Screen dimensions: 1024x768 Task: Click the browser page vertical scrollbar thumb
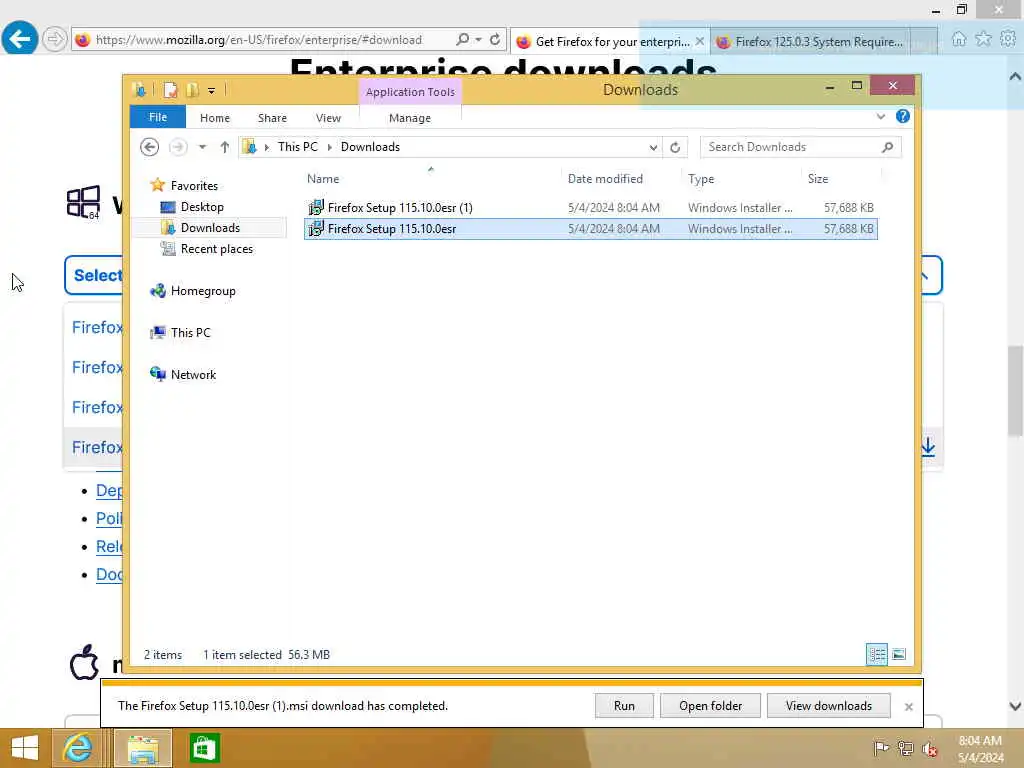point(1015,391)
